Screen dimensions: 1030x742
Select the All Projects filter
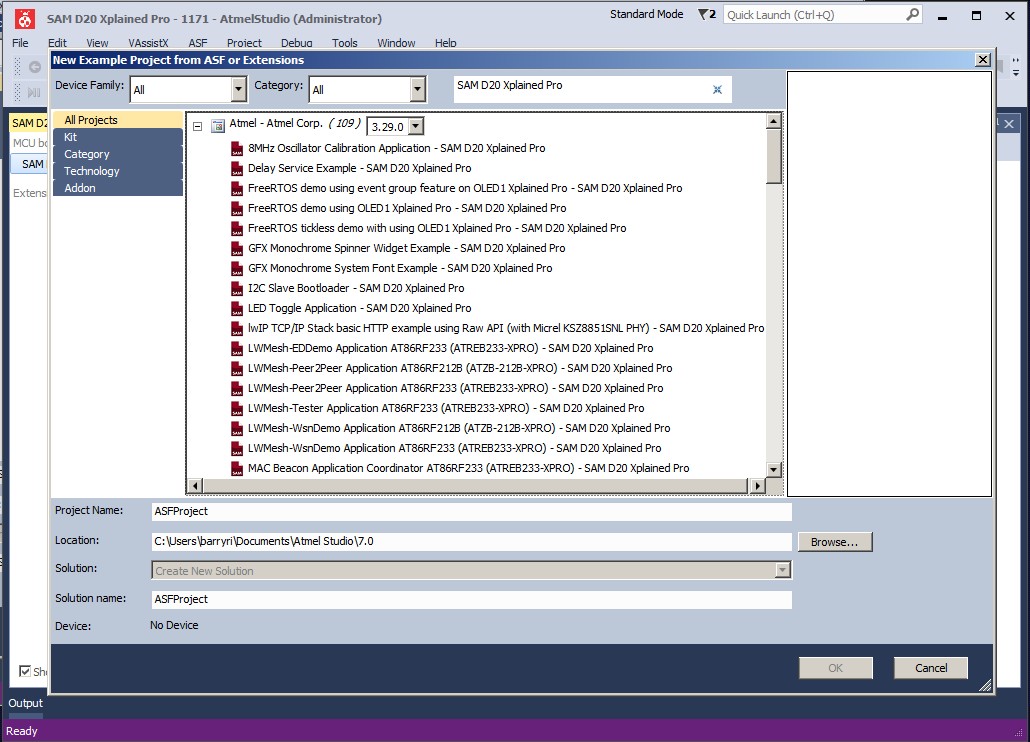coord(118,120)
